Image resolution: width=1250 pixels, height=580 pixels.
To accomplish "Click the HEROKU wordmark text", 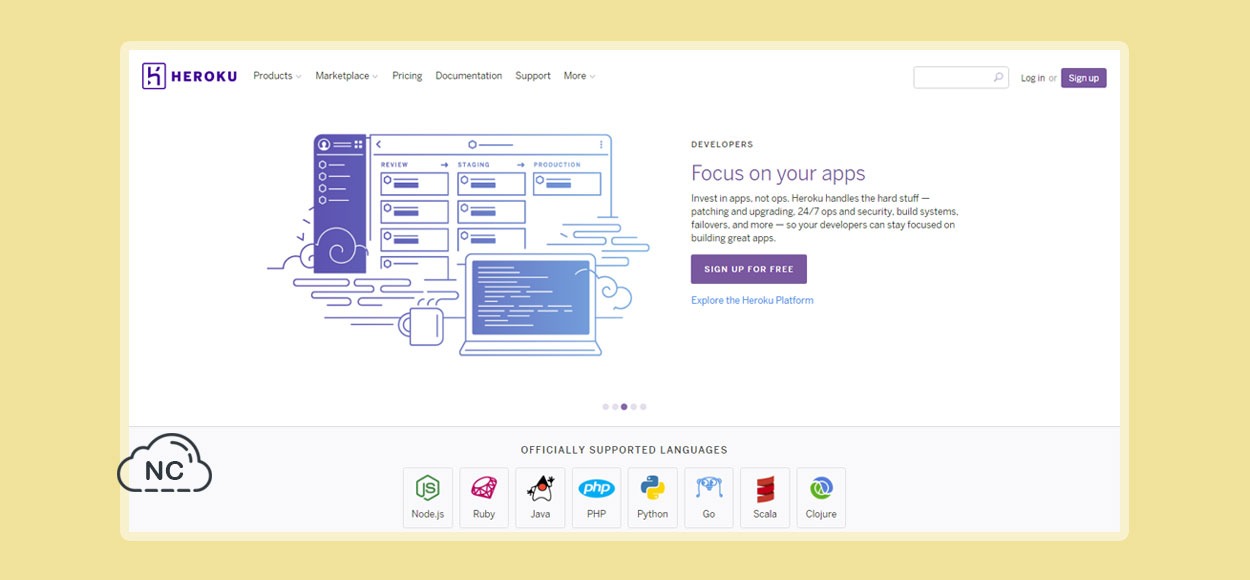I will pyautogui.click(x=205, y=76).
